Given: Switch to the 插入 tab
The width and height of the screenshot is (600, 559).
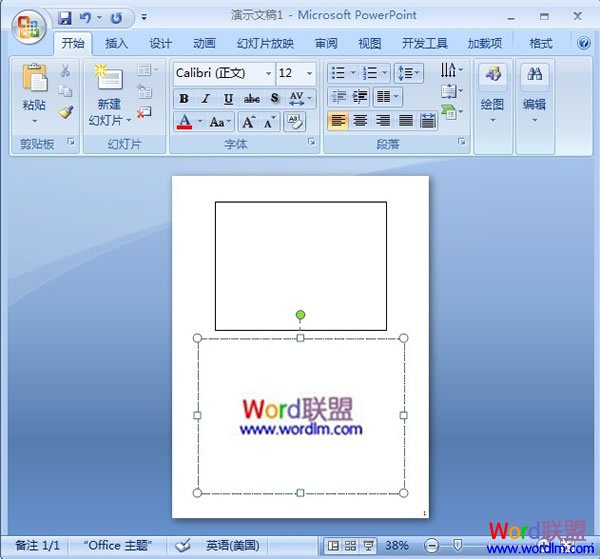Looking at the screenshot, I should coord(116,44).
